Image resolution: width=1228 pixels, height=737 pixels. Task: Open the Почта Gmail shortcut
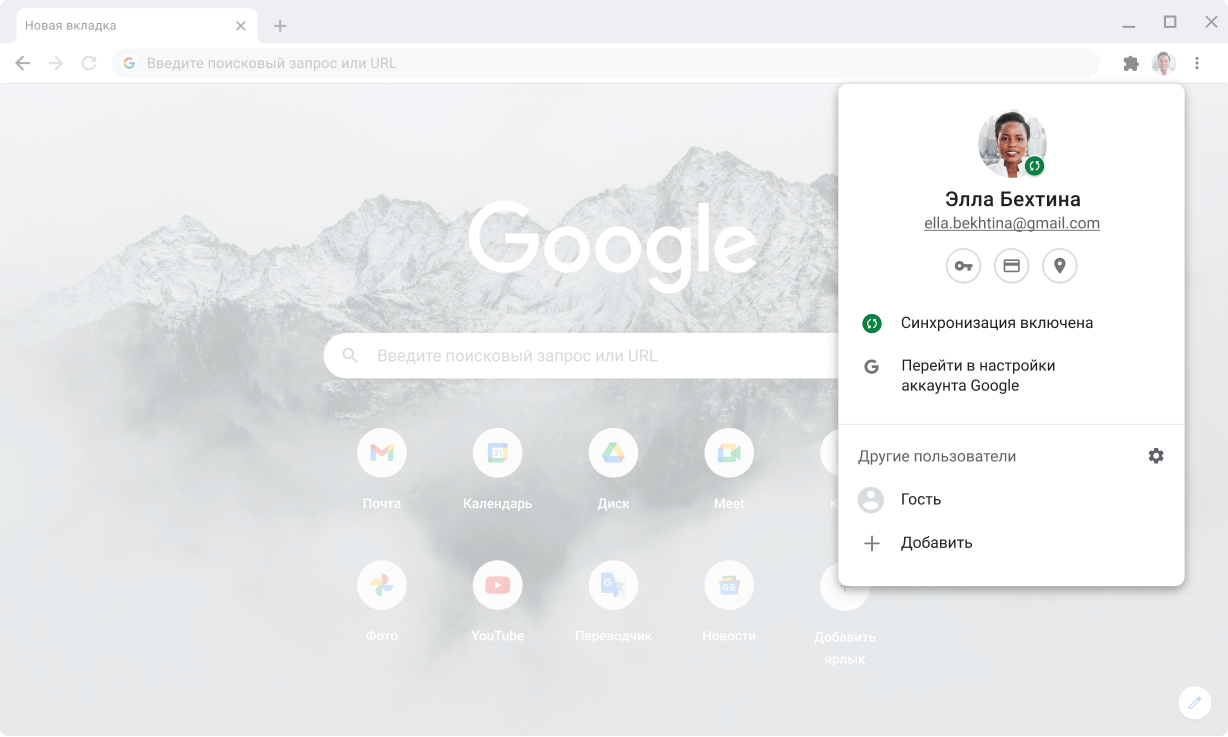(x=382, y=453)
